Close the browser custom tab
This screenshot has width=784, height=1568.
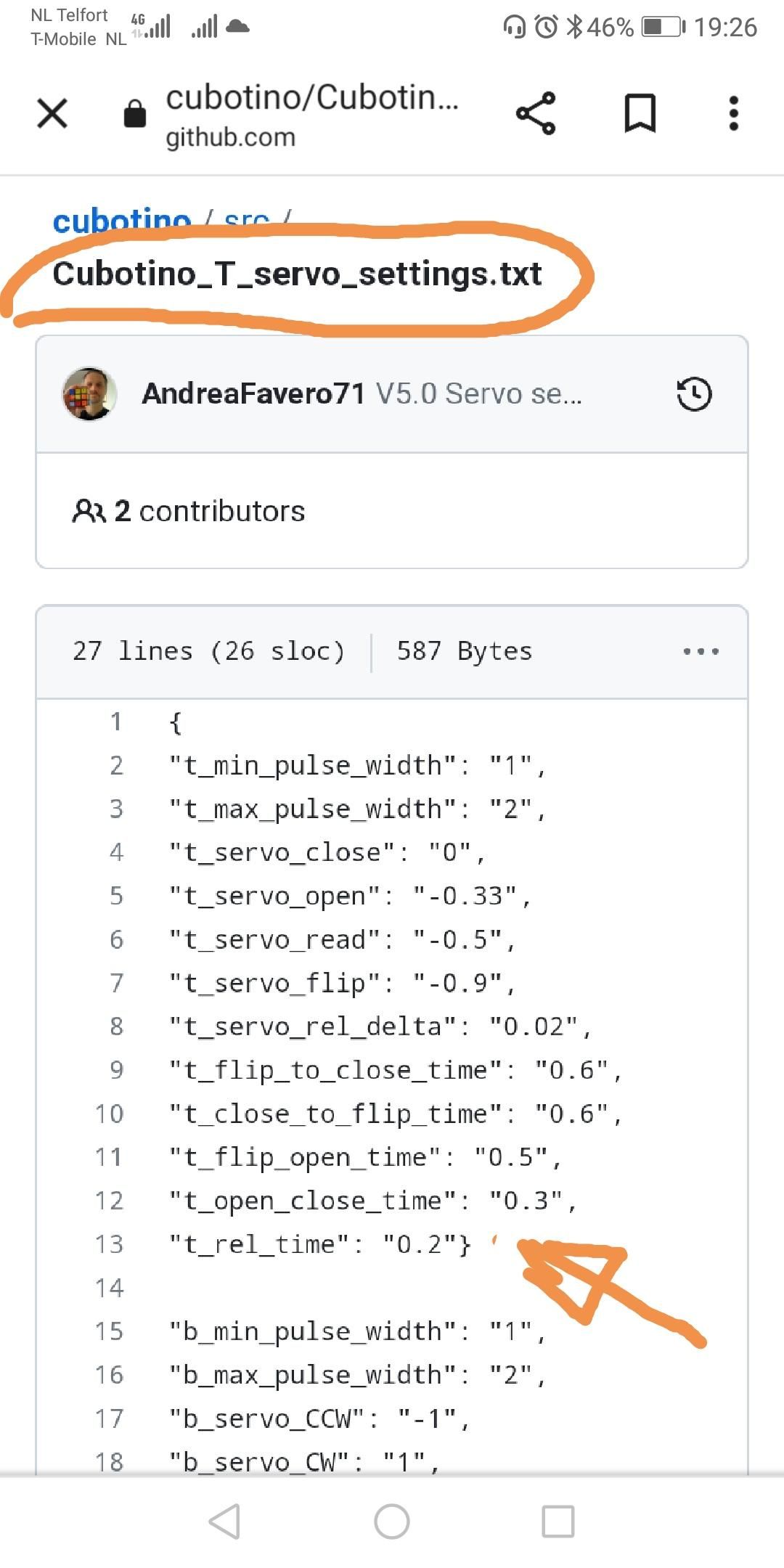tap(52, 113)
